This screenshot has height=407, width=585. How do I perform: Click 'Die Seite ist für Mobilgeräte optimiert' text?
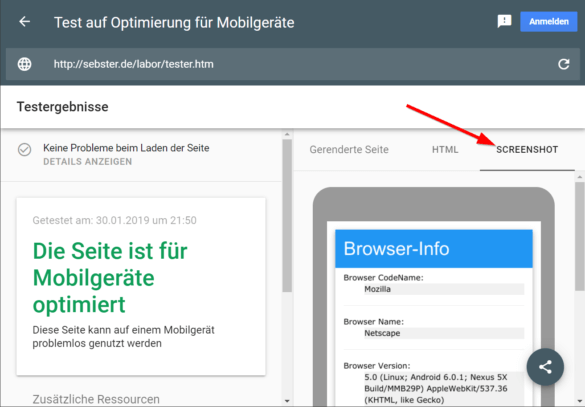pos(110,278)
